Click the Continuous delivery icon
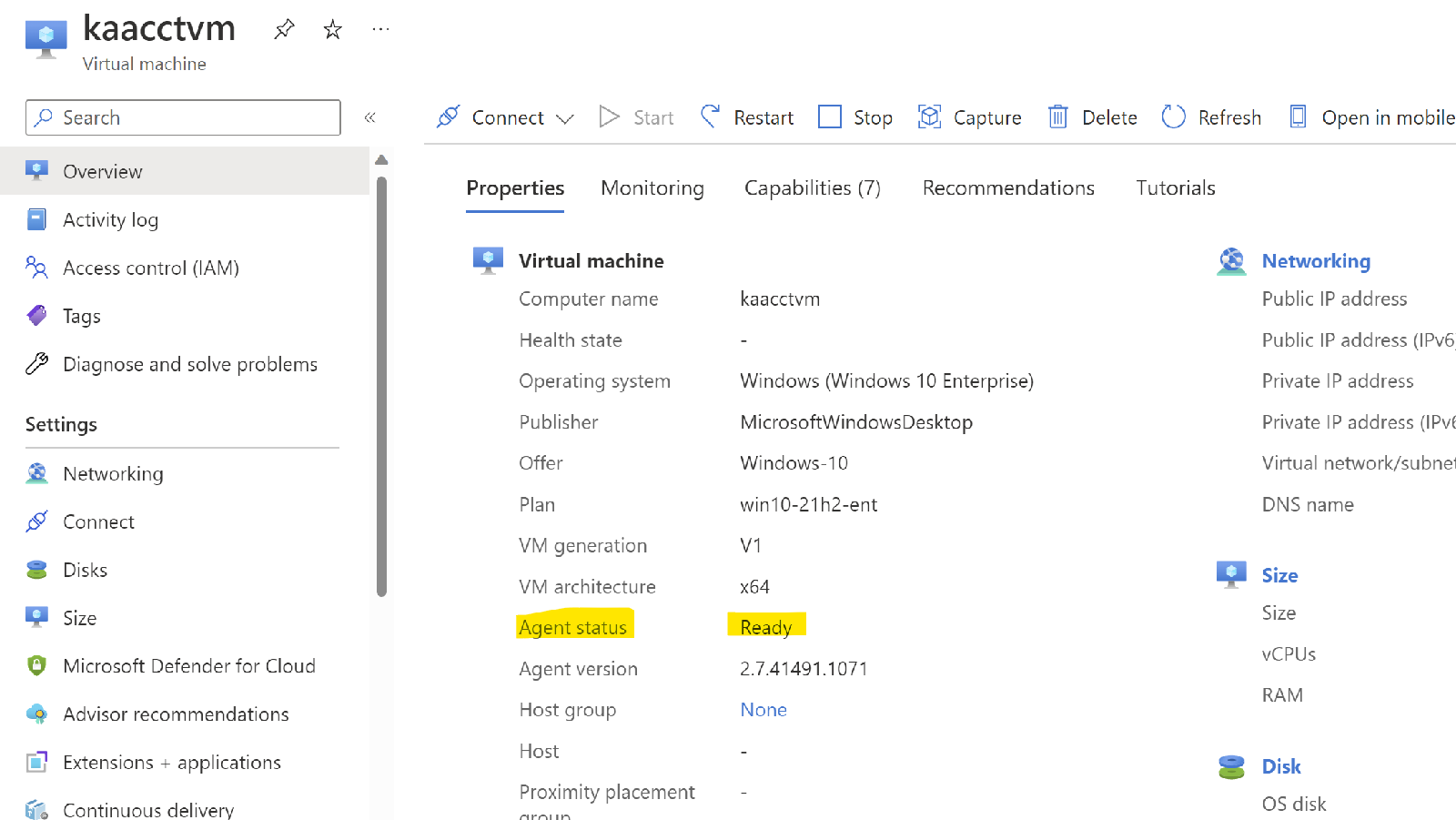This screenshot has height=820, width=1456. [36, 809]
